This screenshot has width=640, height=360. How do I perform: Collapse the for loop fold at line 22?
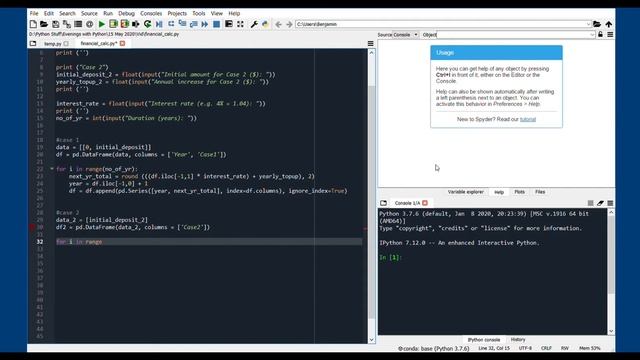click(52, 169)
